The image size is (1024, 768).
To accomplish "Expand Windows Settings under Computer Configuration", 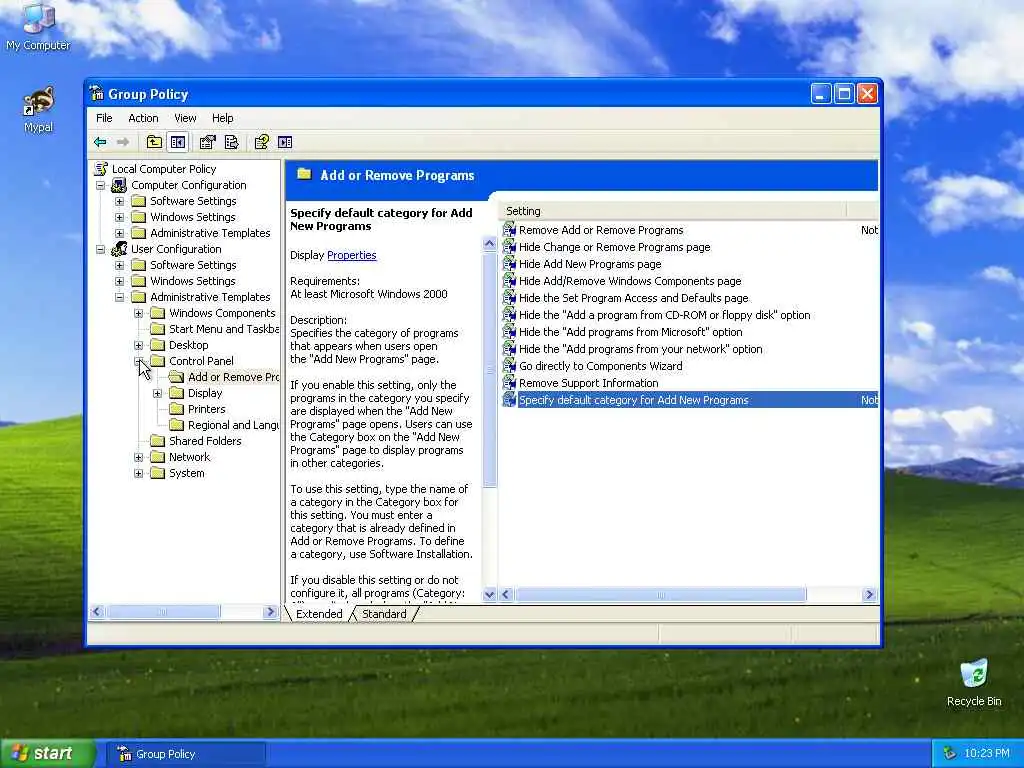I will point(120,217).
